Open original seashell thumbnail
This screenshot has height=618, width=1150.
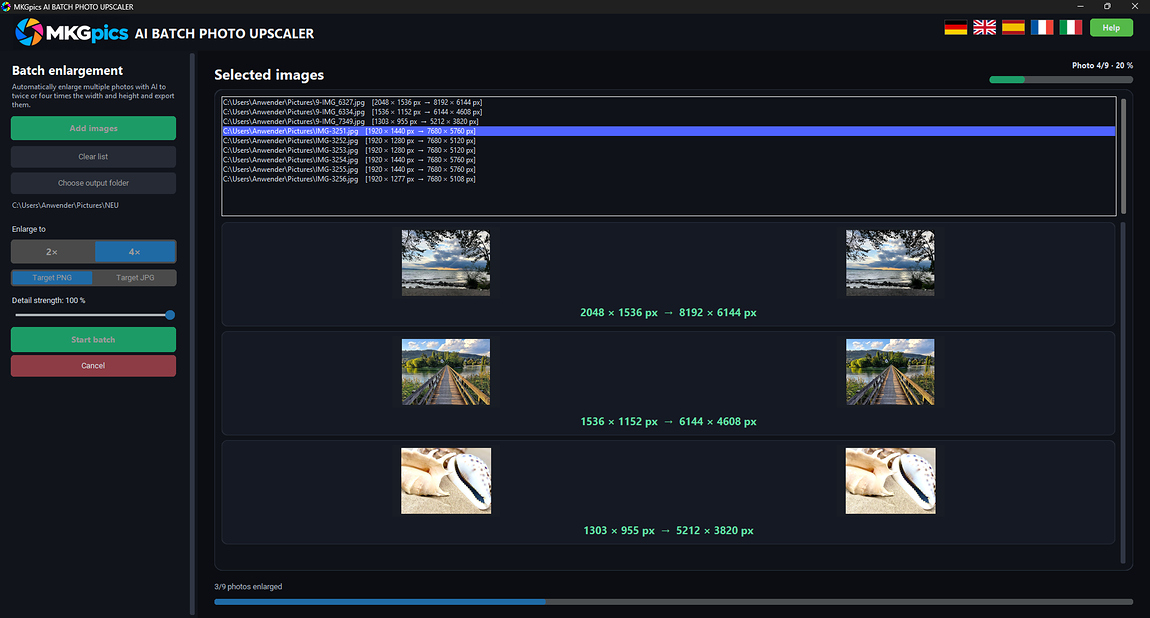[446, 481]
